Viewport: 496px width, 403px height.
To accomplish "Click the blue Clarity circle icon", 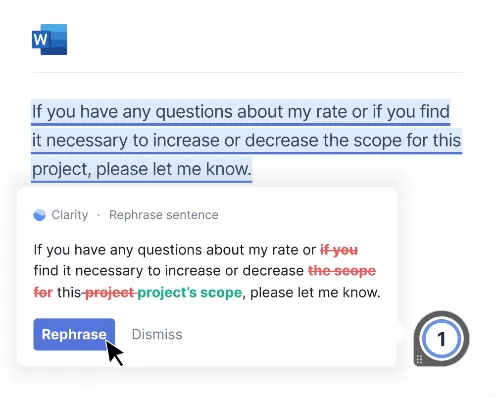I will pyautogui.click(x=39, y=215).
